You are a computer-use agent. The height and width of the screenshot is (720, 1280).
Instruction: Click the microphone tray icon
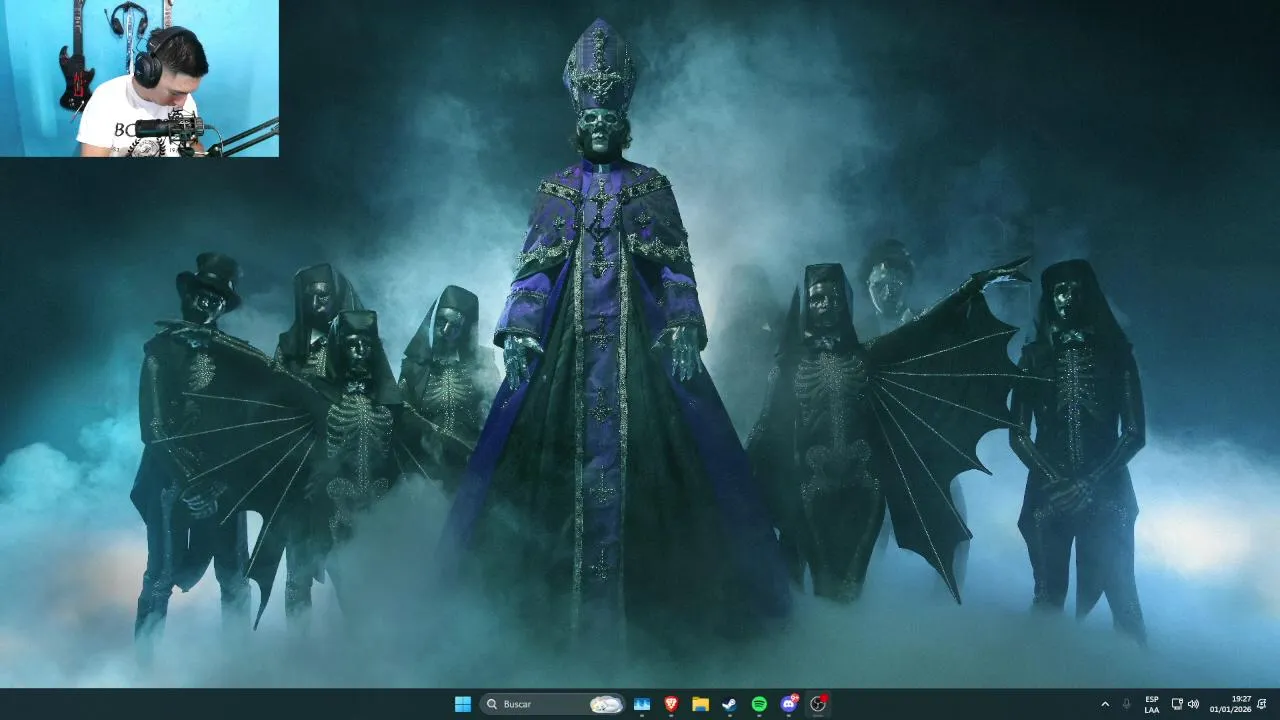pyautogui.click(x=1127, y=704)
